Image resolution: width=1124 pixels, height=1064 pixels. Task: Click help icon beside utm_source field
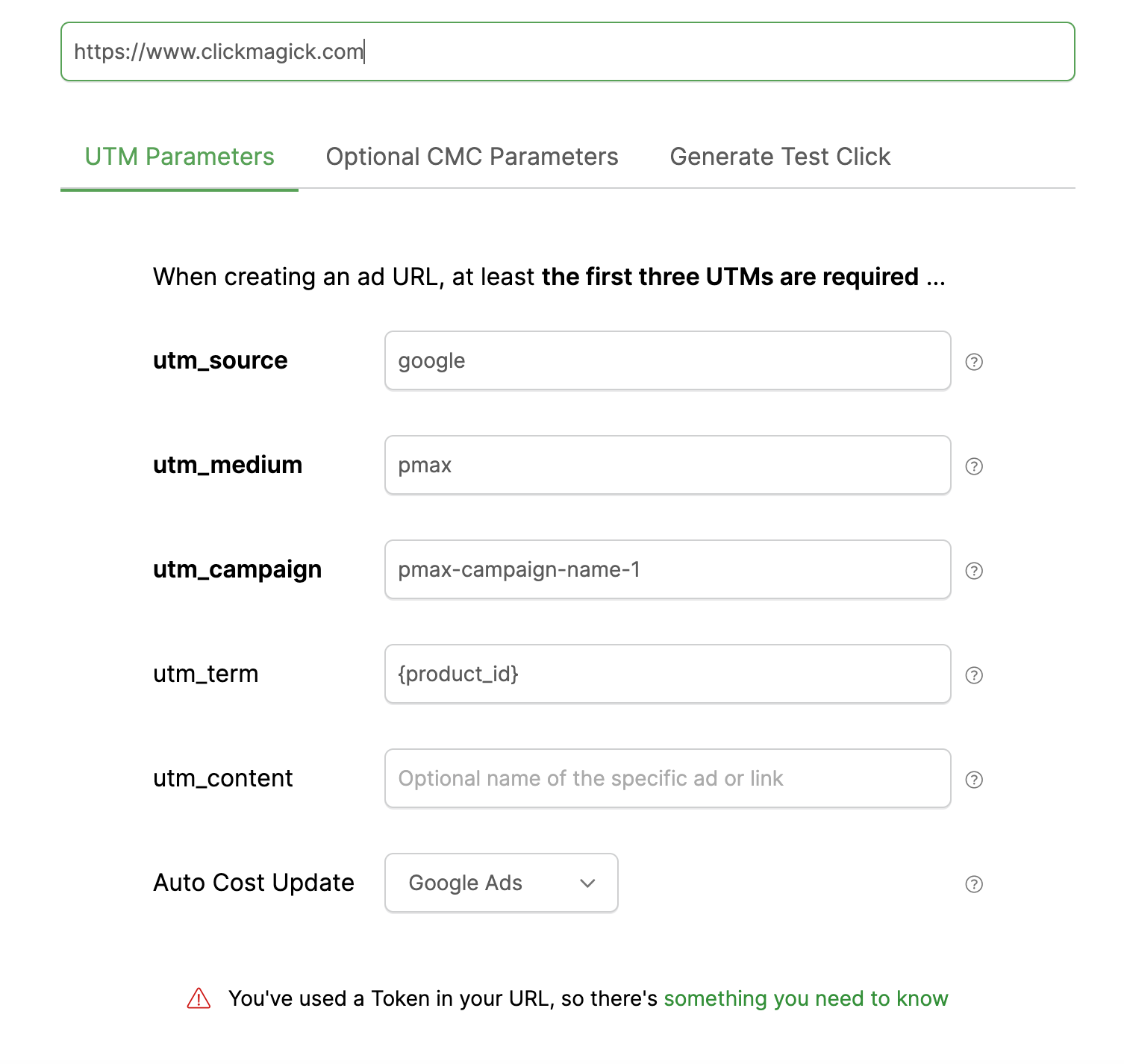[x=974, y=362]
